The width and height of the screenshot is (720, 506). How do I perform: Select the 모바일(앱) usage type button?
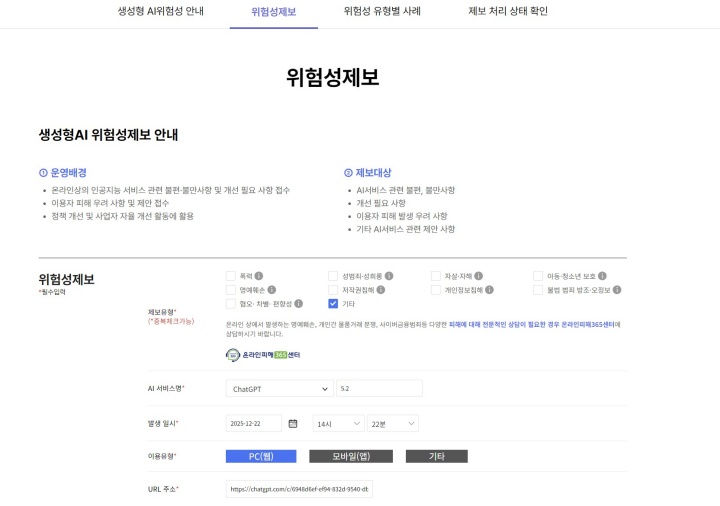[x=351, y=456]
